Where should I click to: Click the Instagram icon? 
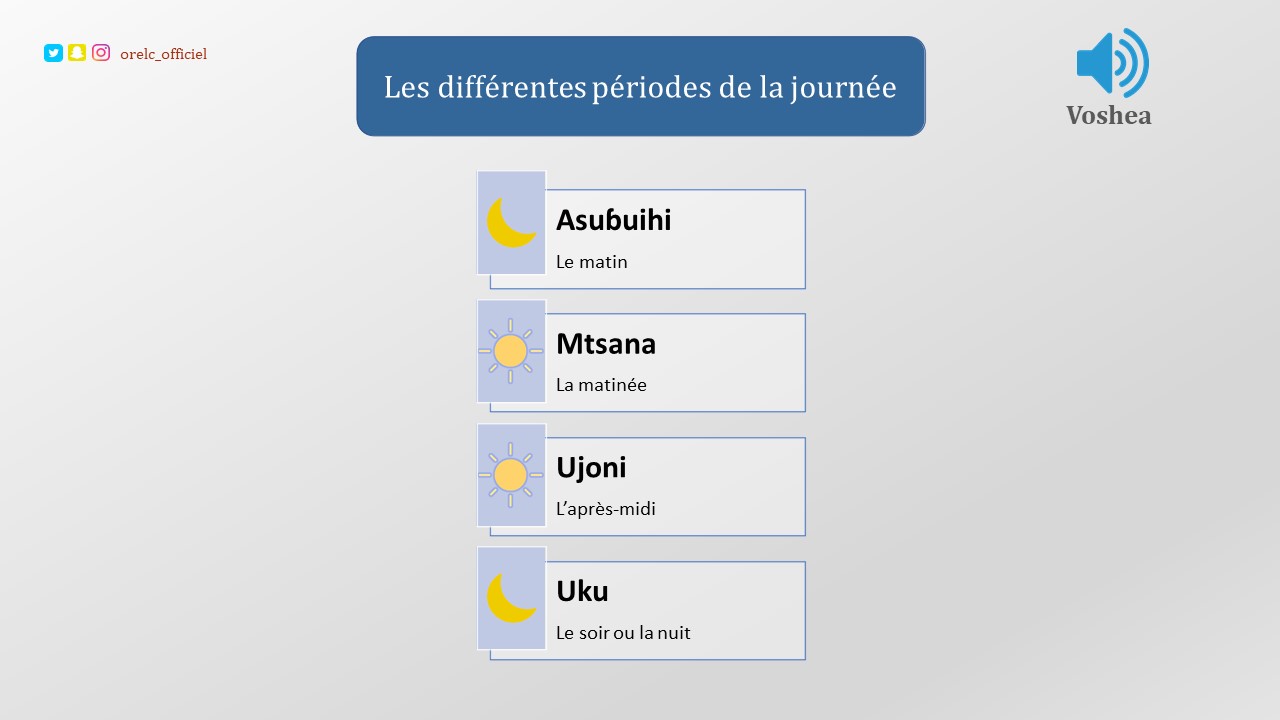pyautogui.click(x=101, y=53)
